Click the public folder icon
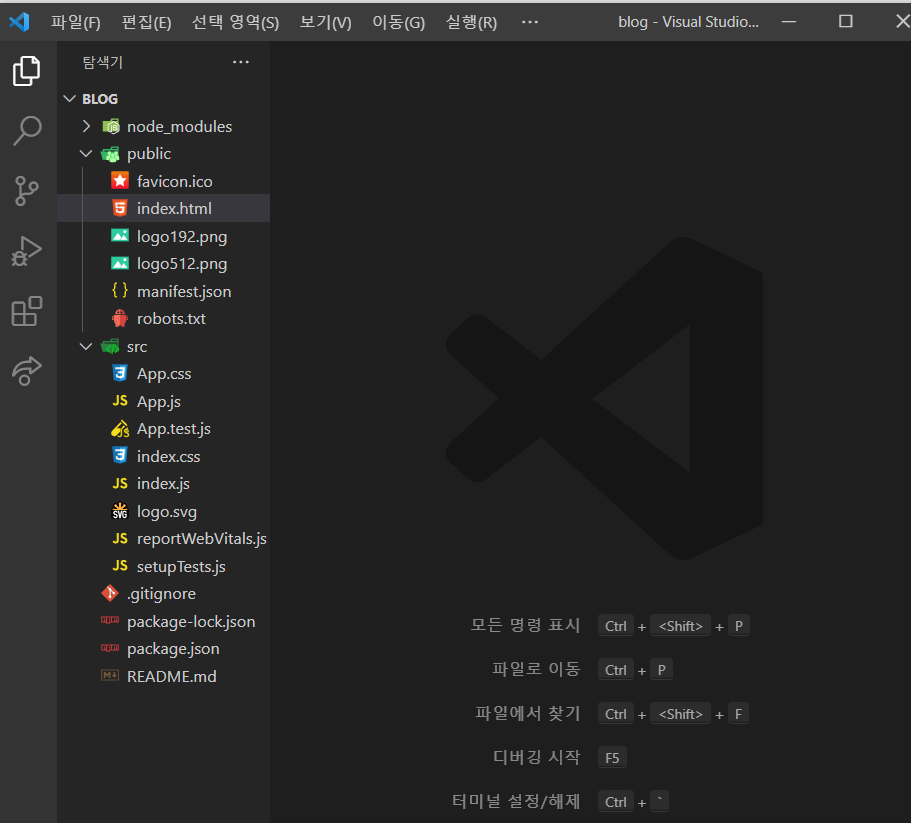 110,154
